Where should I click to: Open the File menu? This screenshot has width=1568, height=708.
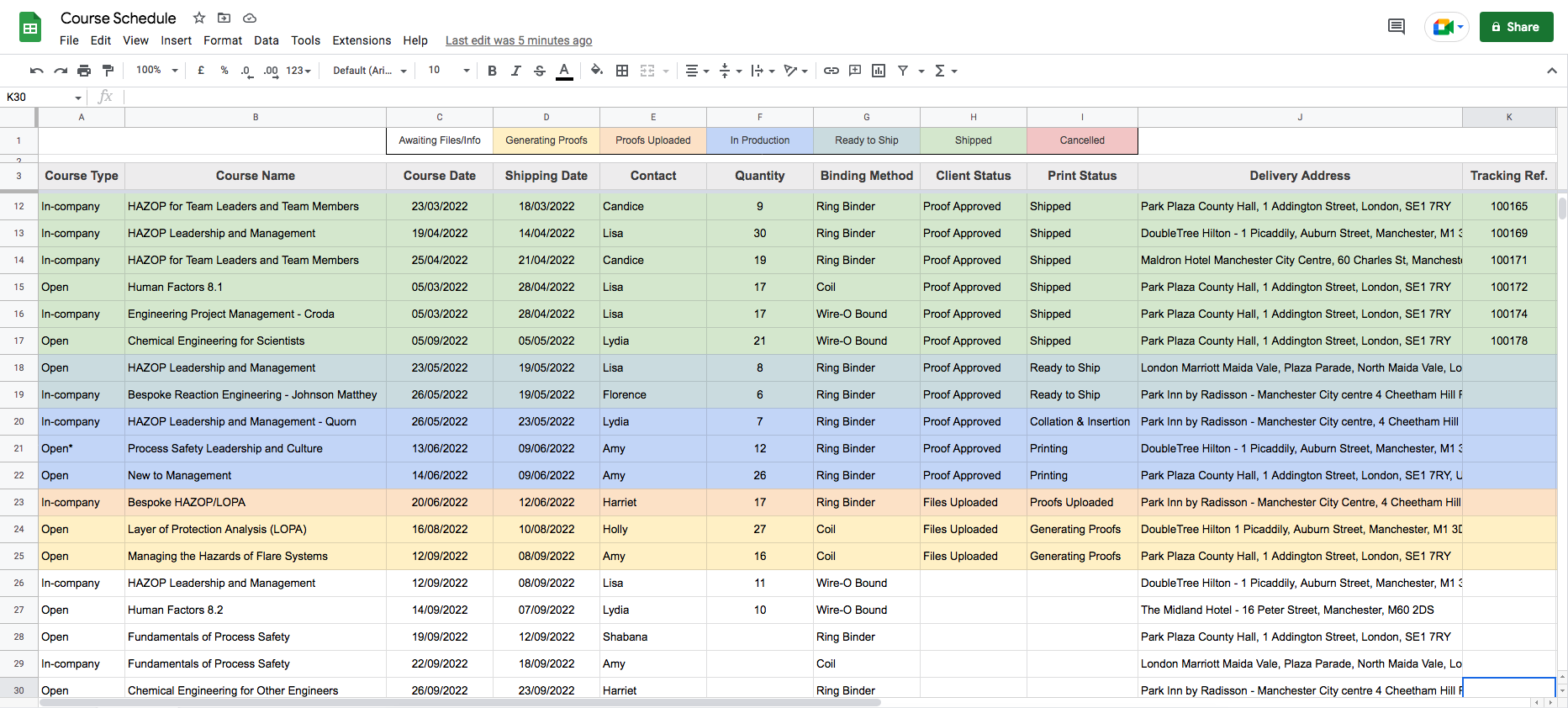(69, 40)
